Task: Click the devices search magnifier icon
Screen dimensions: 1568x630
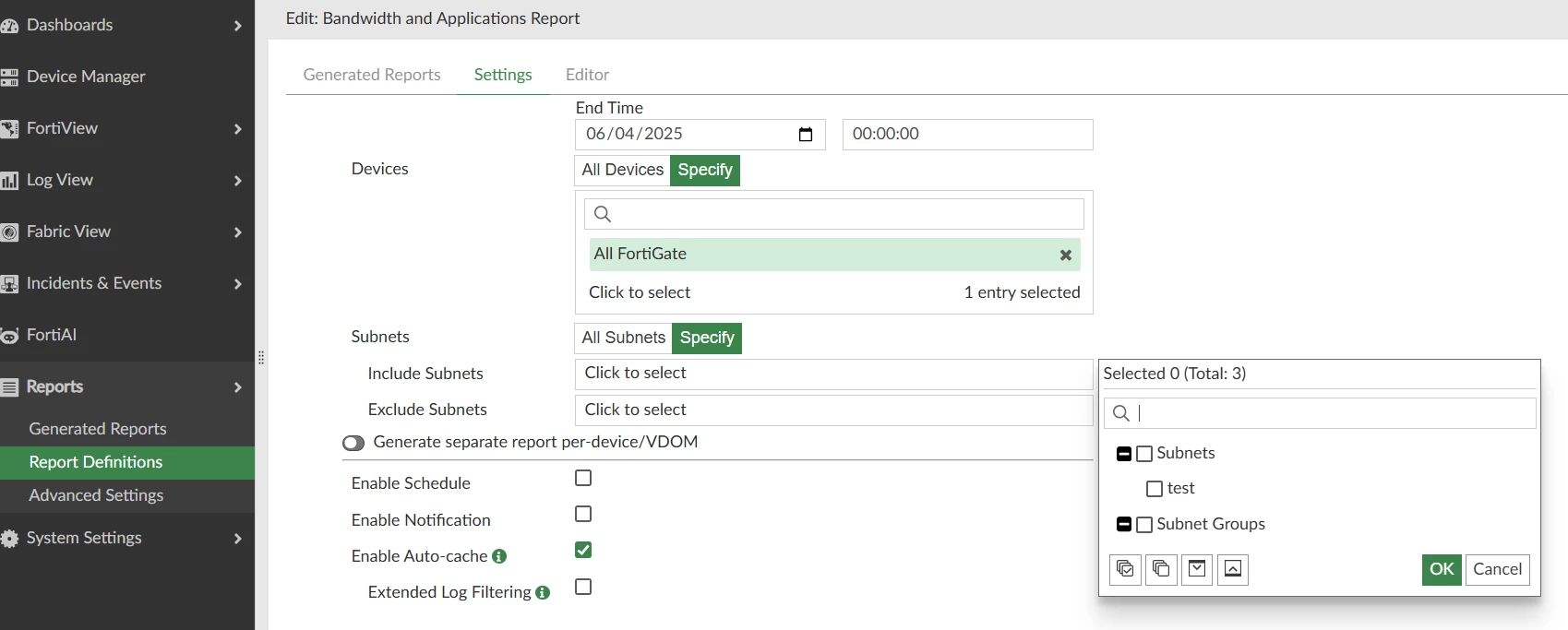Action: click(603, 214)
